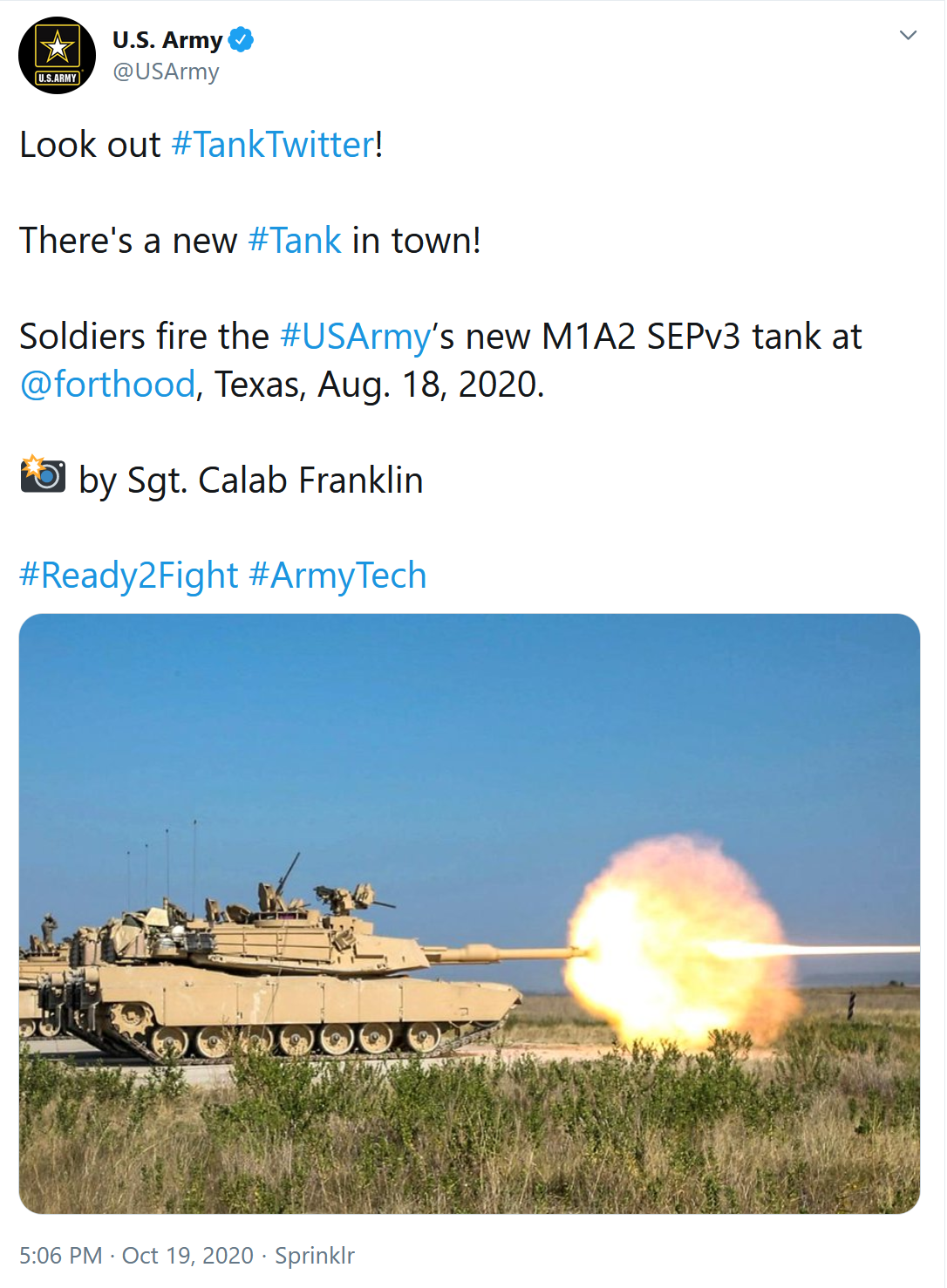Follow the #Tank hashtag link
This screenshot has height=1288, width=947.
coord(295,241)
